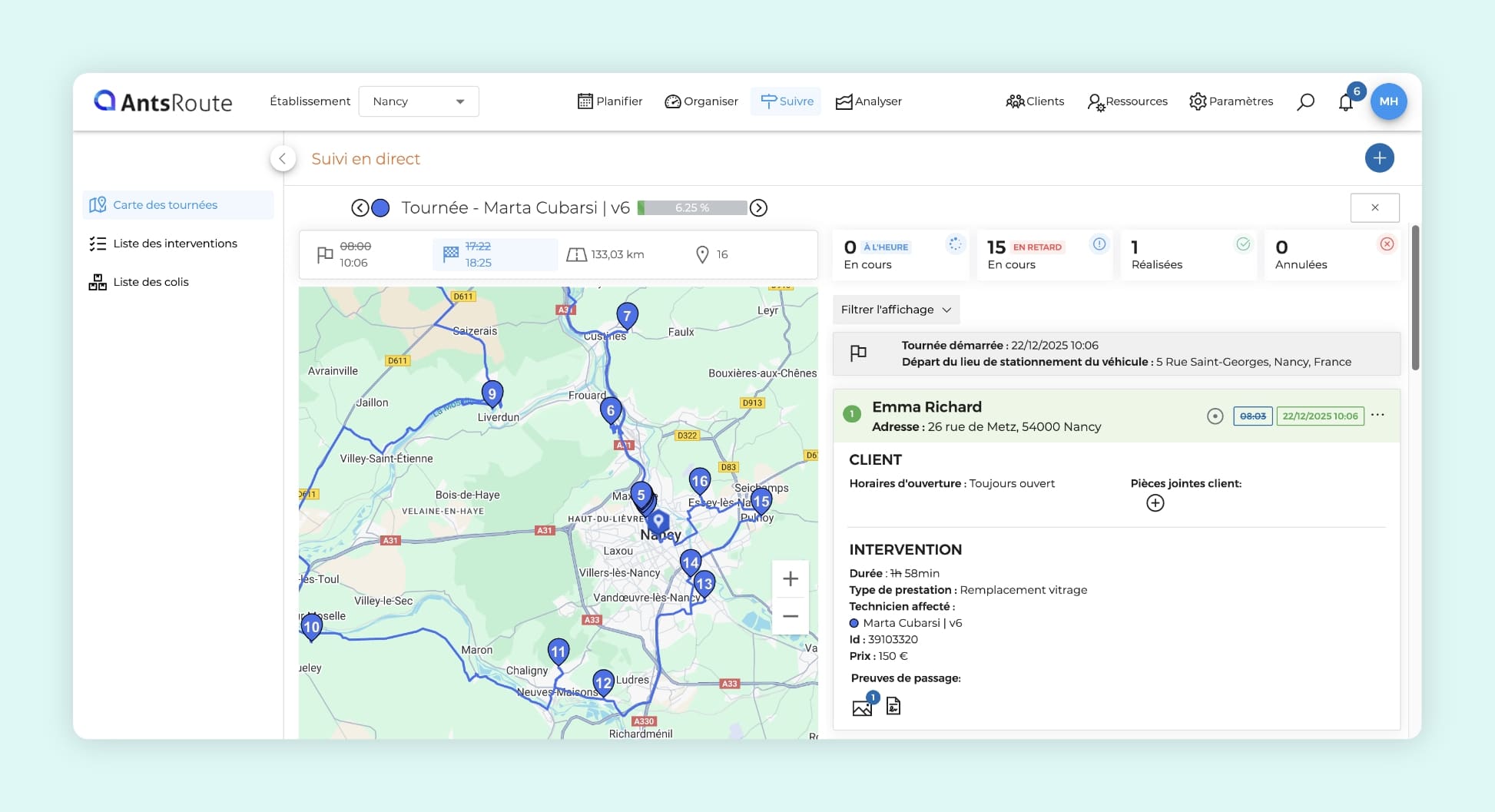Open the Nancy établissement dropdown
Viewport: 1495px width, 812px height.
(x=419, y=101)
